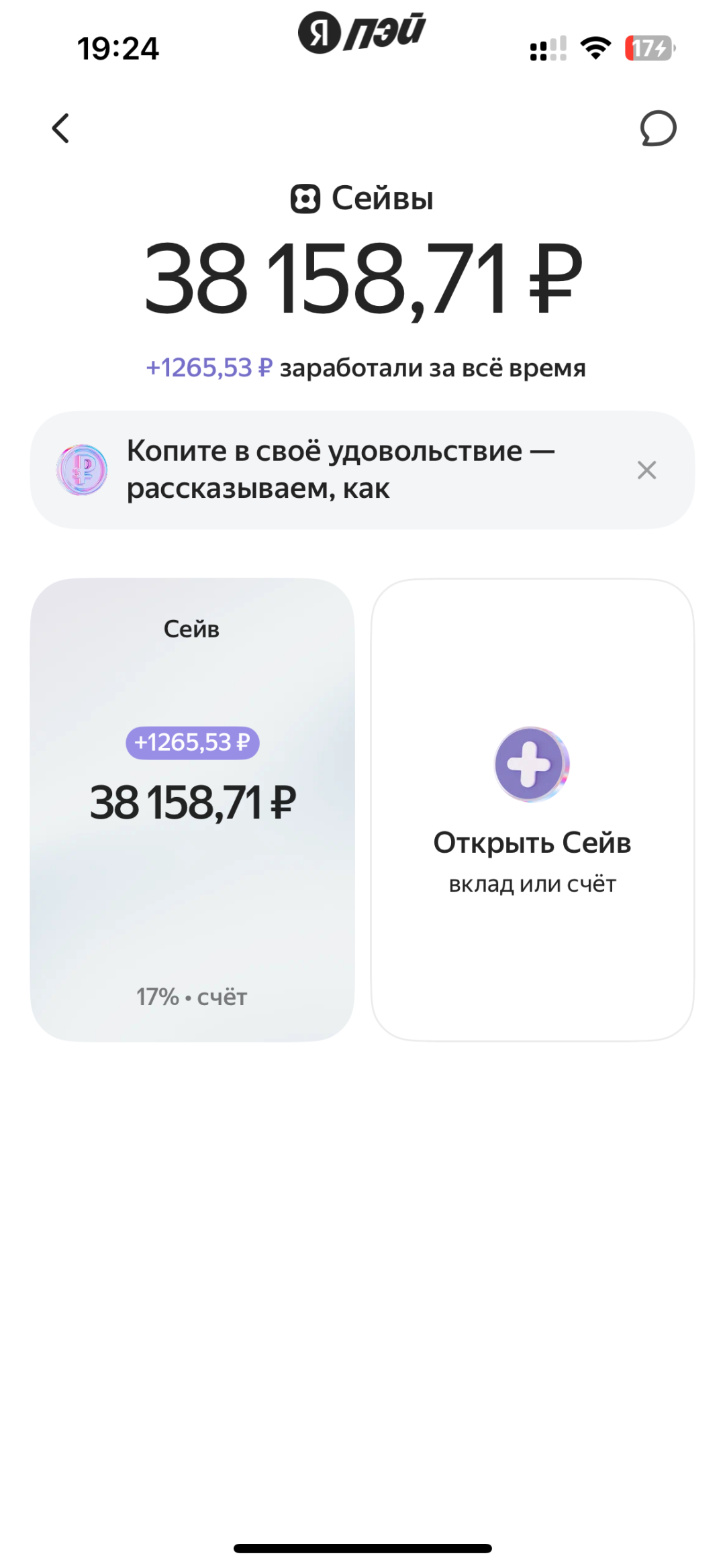
Task: Tap the +1265,53 ₽ badge on the Сейв card
Action: 191,742
